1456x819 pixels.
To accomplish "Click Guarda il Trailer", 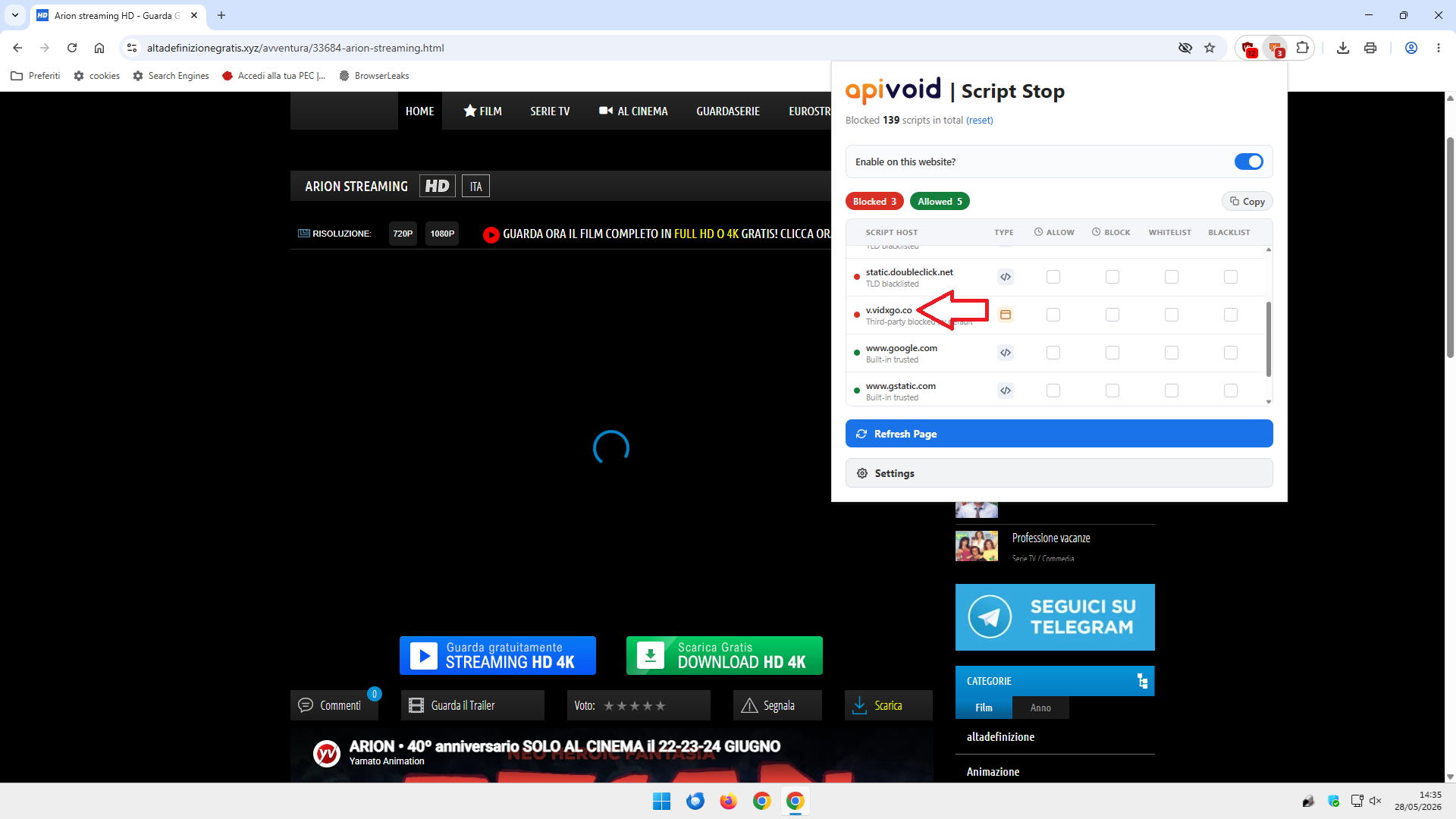I will click(472, 705).
